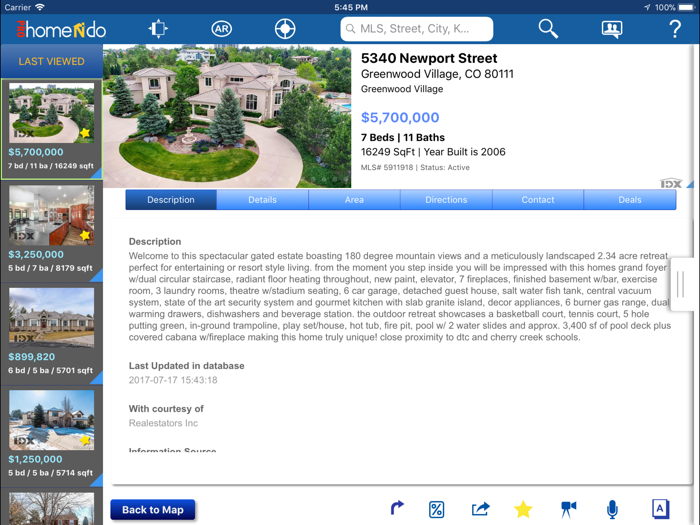700x525 pixels.
Task: Tap the main aerial property photo
Action: (227, 116)
